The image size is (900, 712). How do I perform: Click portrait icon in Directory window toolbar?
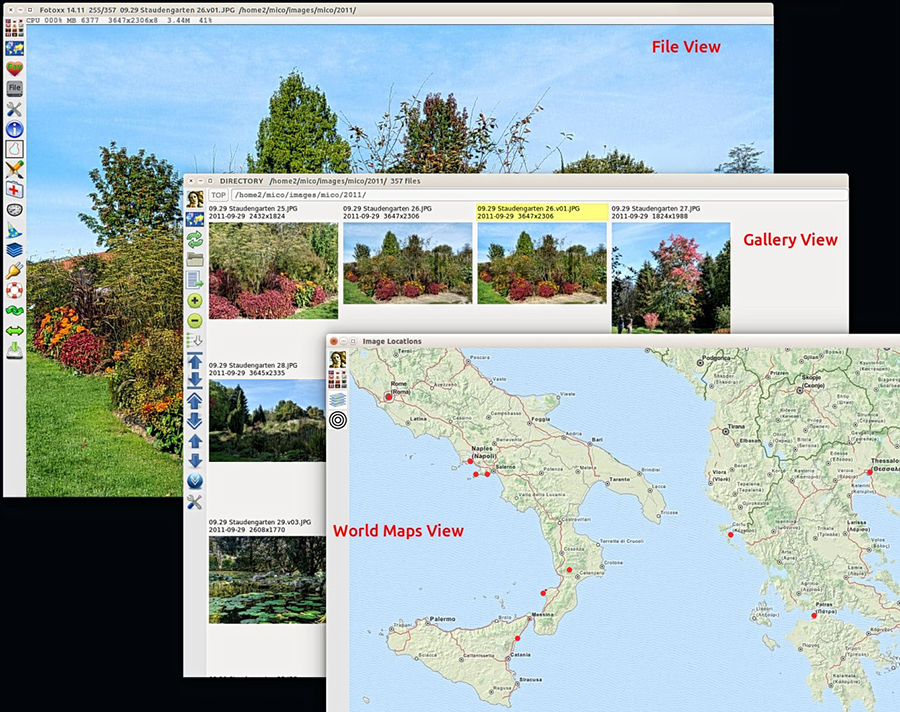tap(195, 199)
